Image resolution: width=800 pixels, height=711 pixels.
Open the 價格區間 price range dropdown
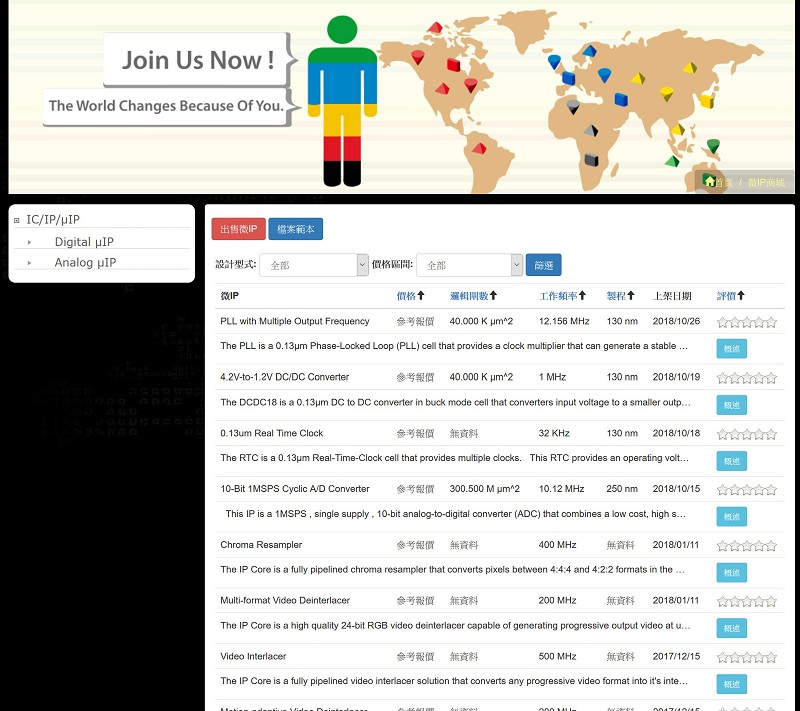tap(470, 265)
